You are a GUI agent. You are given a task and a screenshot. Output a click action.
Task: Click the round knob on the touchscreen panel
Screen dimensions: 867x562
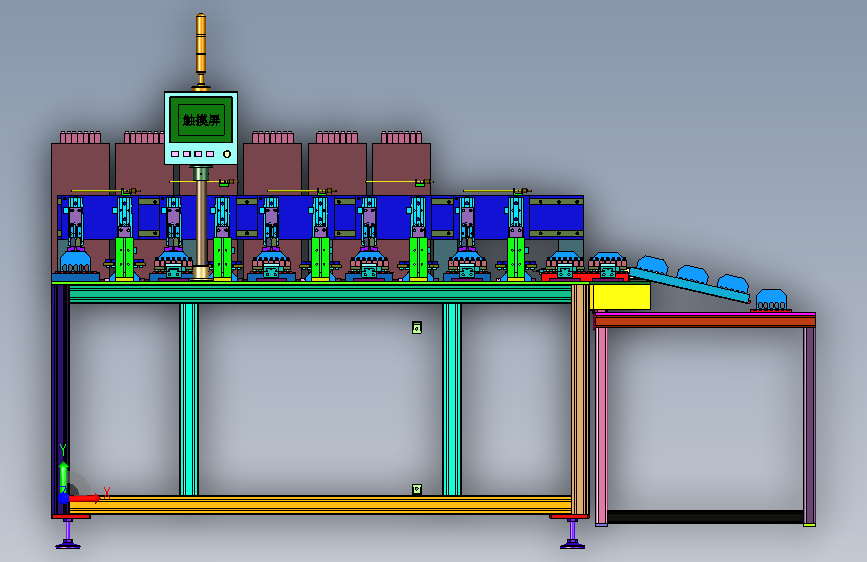tap(227, 154)
